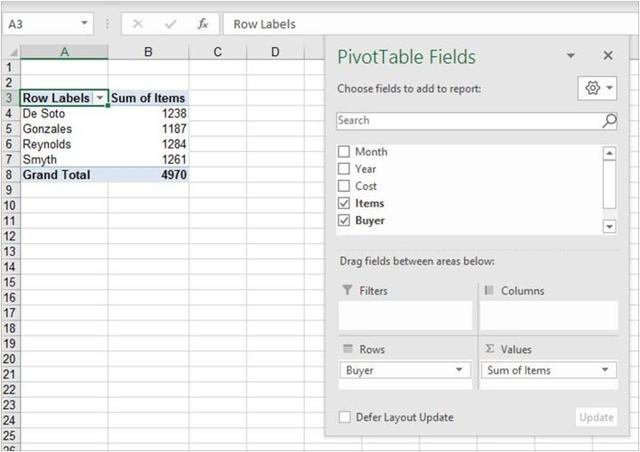The height and width of the screenshot is (452, 640).
Task: Open the Row Labels filter dropdown
Action: tap(100, 98)
